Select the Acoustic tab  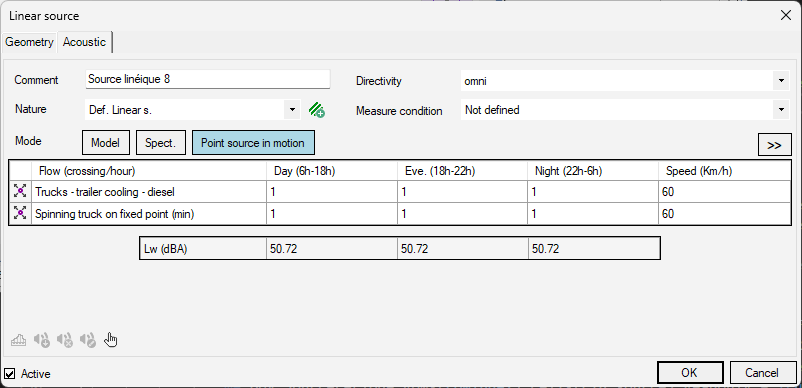(84, 42)
